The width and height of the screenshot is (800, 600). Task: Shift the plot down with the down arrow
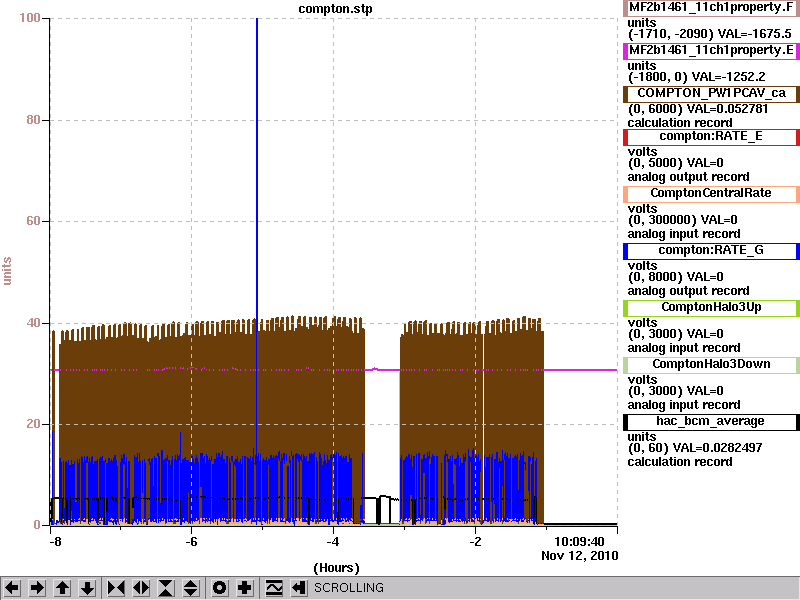click(x=88, y=588)
